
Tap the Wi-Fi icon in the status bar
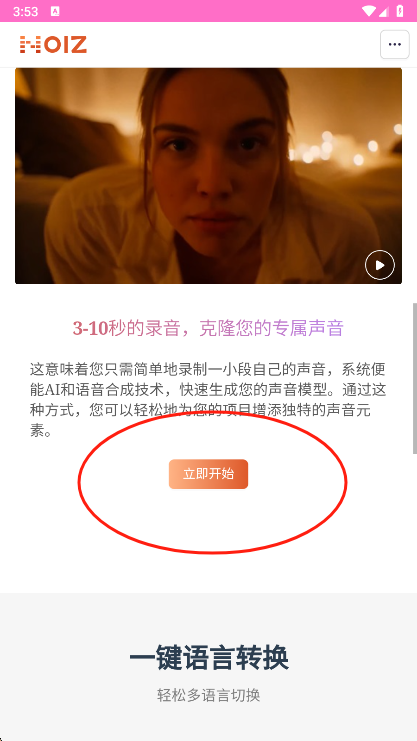(x=368, y=11)
